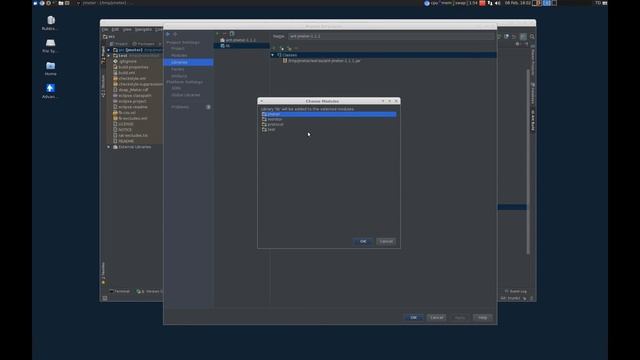Click the copy library icon

(x=232, y=33)
